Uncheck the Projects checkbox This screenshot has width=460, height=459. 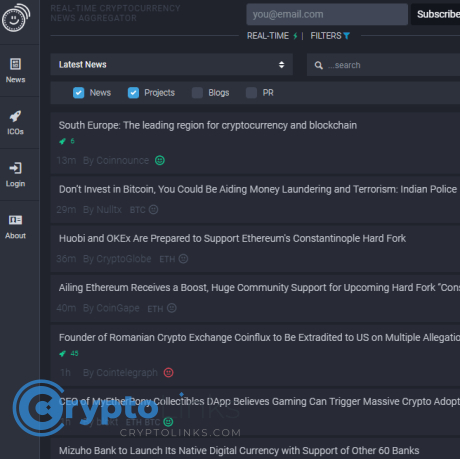click(x=133, y=93)
